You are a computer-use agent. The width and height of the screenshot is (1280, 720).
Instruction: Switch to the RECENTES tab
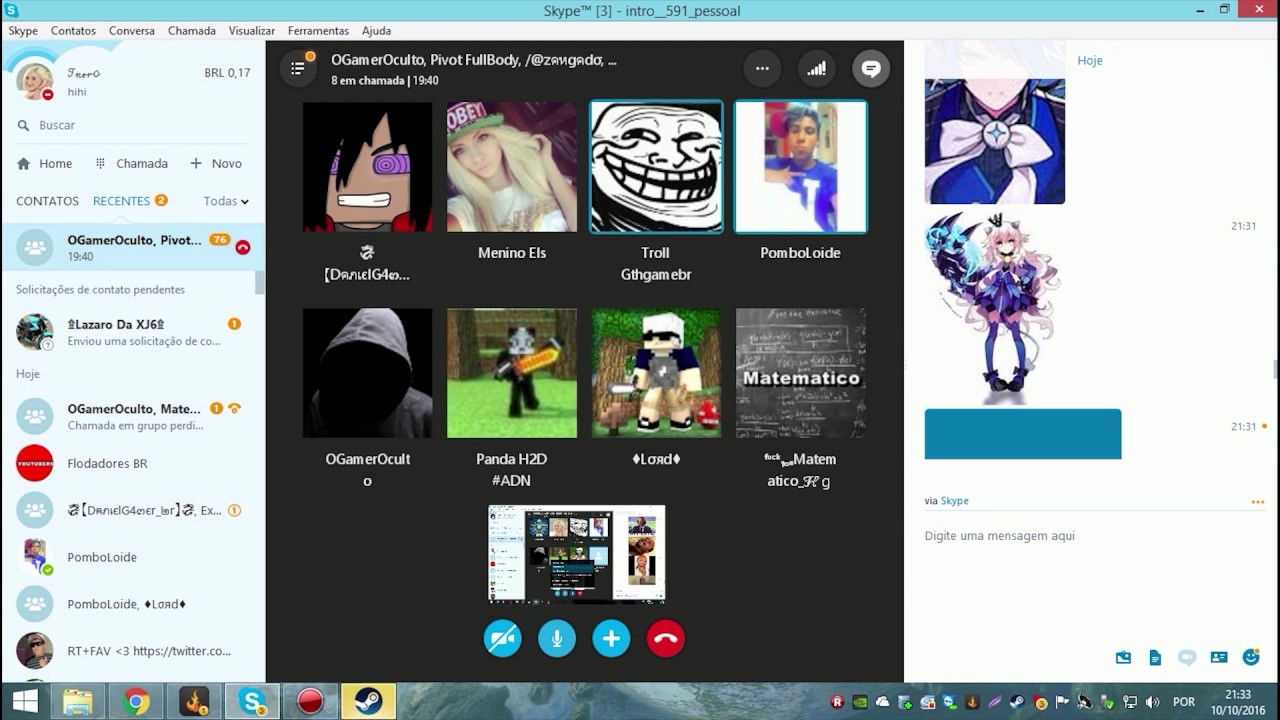click(x=121, y=201)
